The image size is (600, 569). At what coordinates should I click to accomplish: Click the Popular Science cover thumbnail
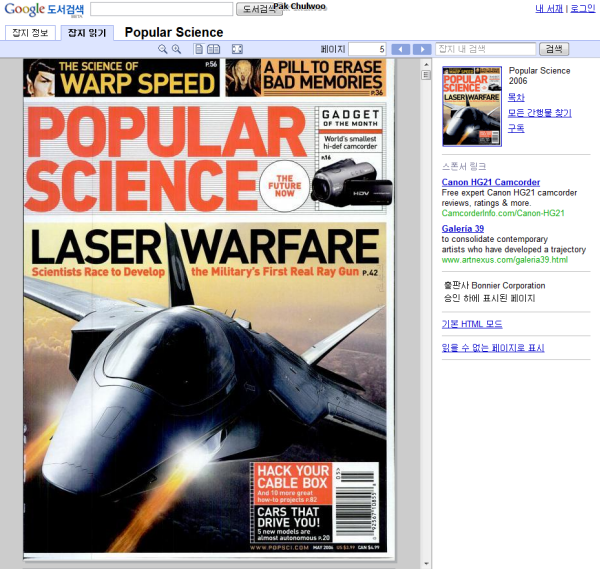pos(472,106)
